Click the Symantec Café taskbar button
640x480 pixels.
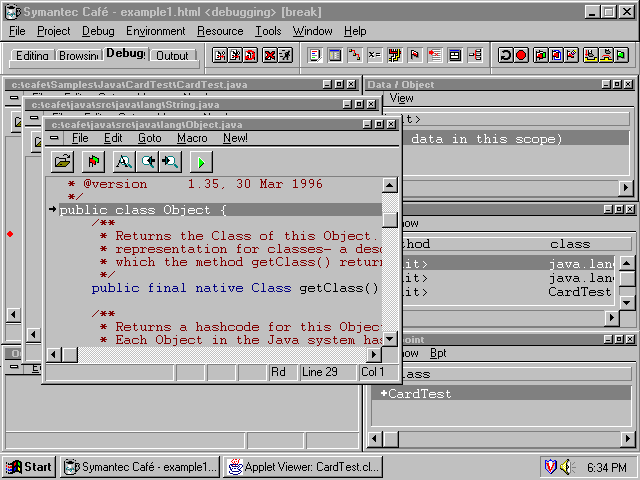point(140,467)
